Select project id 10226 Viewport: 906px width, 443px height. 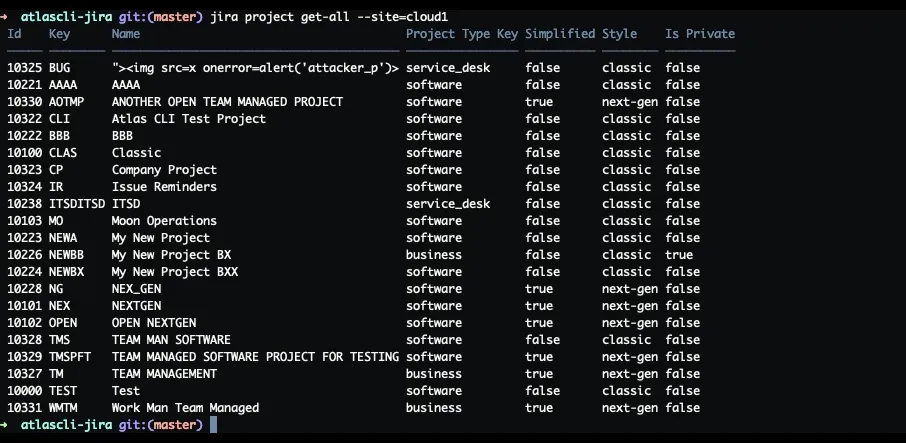click(24, 255)
